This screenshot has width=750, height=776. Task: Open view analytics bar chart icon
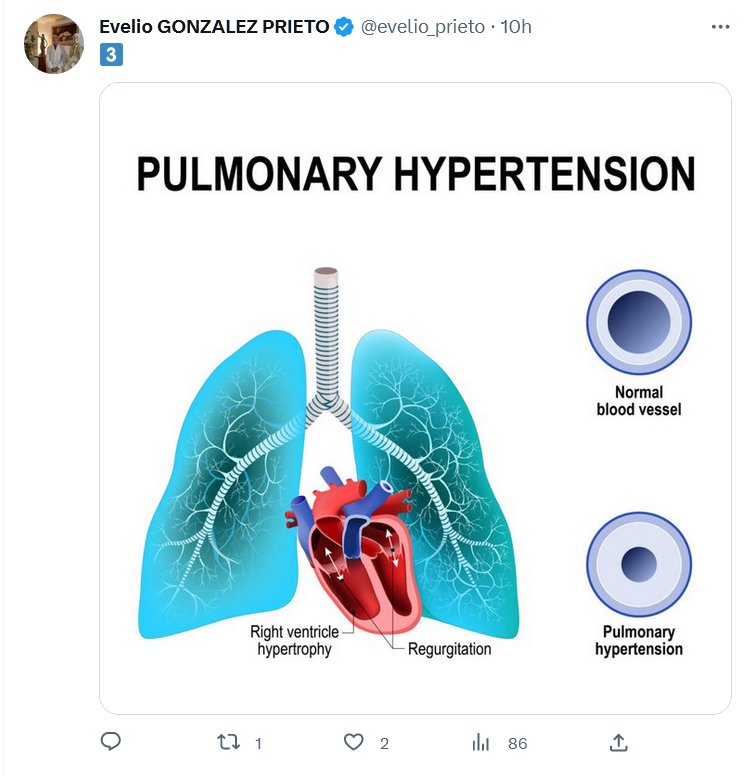coord(481,742)
